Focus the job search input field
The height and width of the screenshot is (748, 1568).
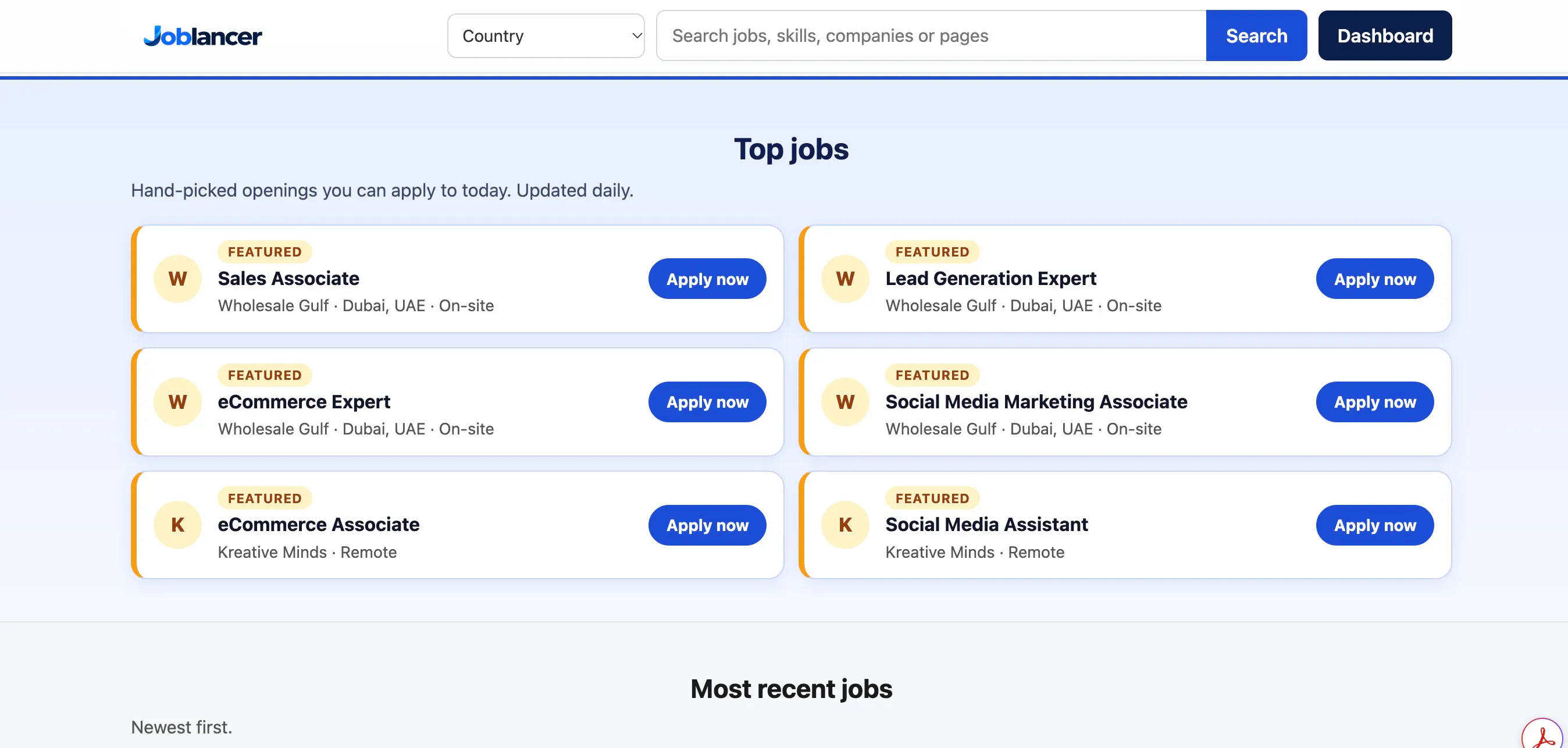coord(931,36)
